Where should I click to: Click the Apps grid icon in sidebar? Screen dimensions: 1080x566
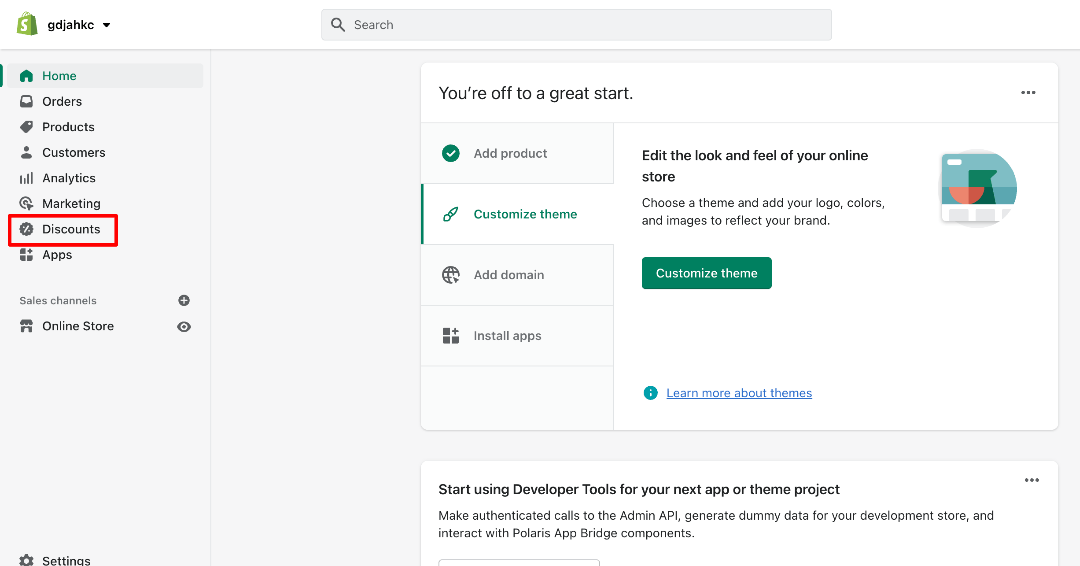pos(26,255)
